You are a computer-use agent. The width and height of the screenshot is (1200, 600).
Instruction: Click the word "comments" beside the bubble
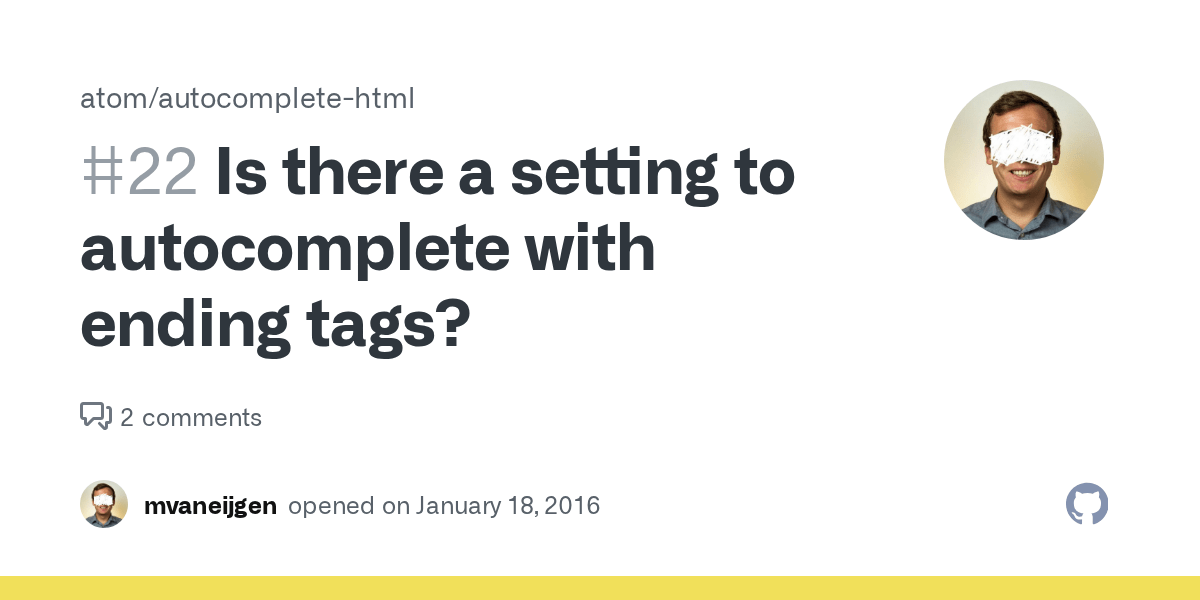[202, 417]
